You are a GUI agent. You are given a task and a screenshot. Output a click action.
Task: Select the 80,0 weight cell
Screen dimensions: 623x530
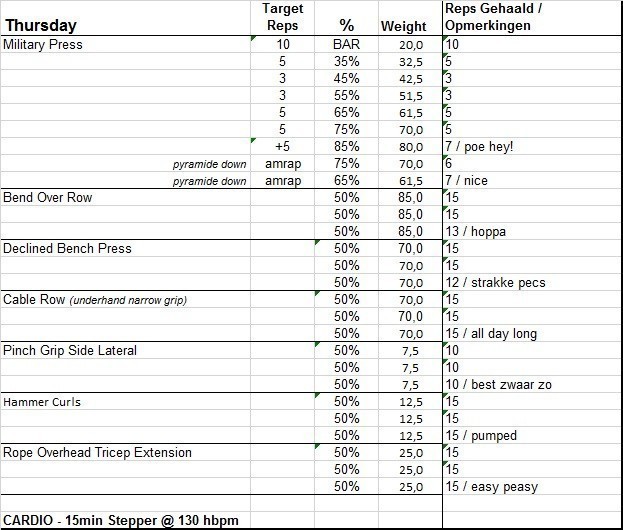pyautogui.click(x=411, y=147)
